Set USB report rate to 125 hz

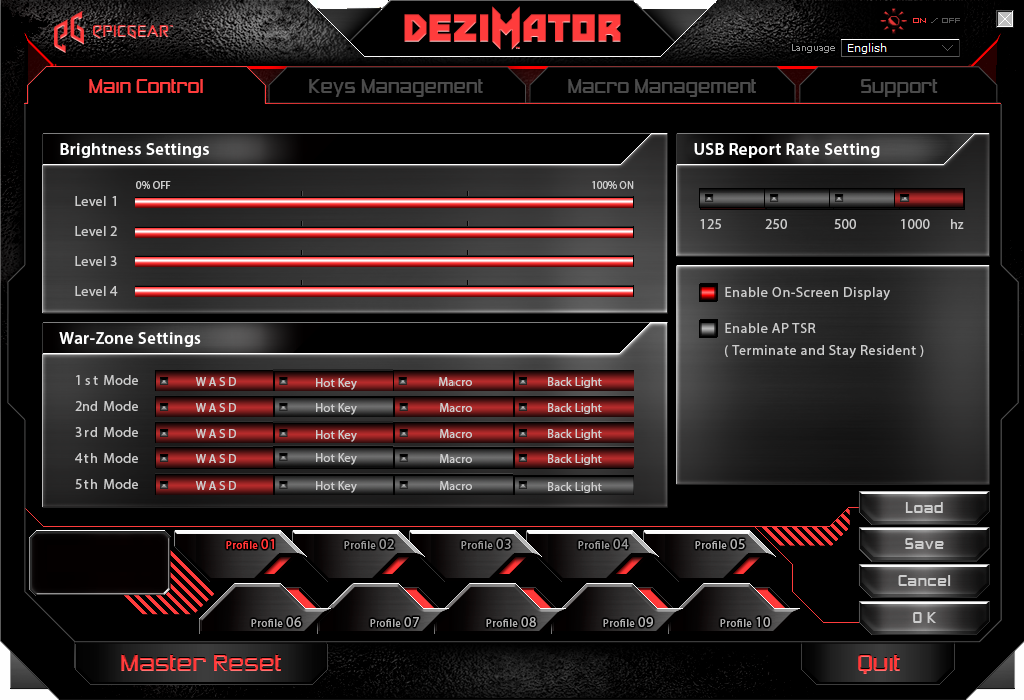coord(731,199)
